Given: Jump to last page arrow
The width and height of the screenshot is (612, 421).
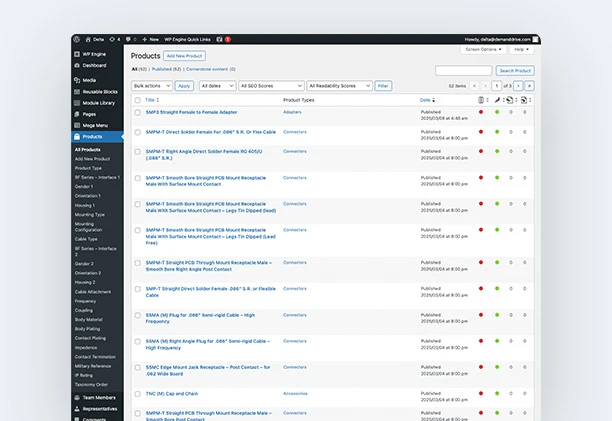Looking at the screenshot, I should tap(529, 86).
